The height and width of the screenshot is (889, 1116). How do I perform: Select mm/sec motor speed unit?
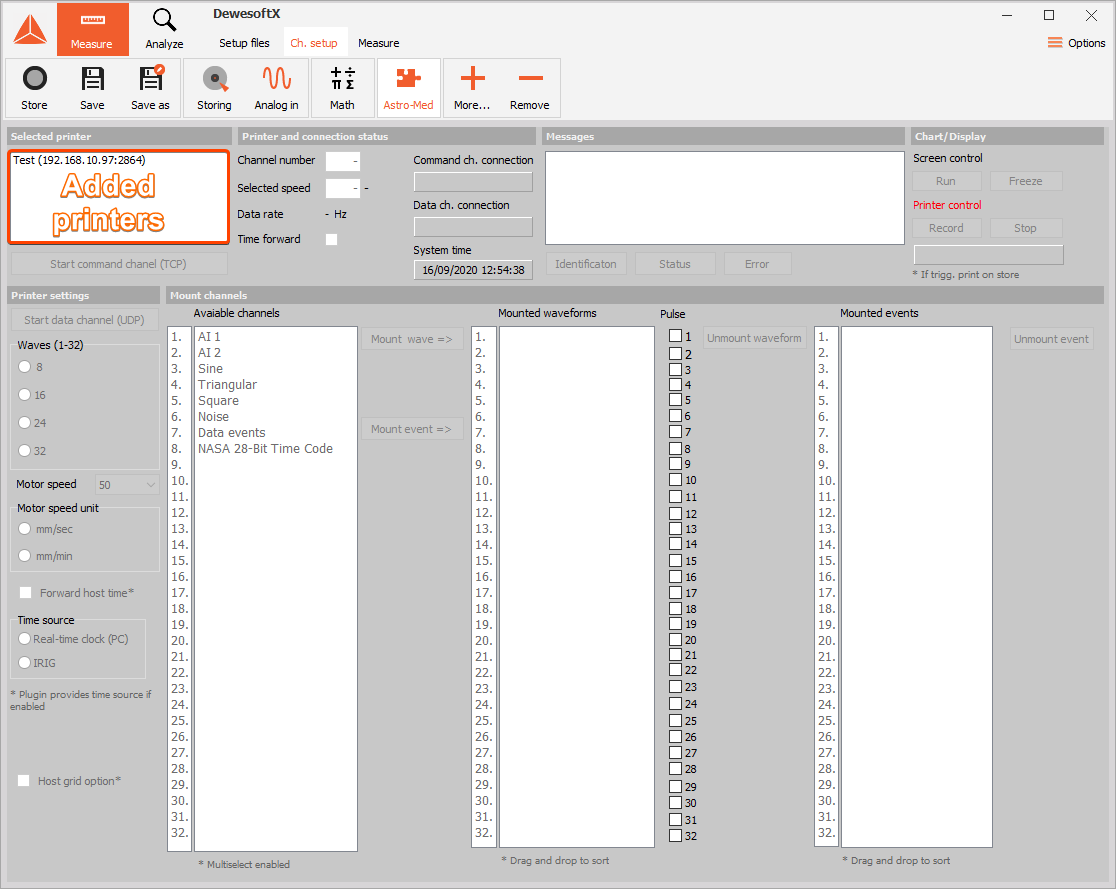[25, 529]
